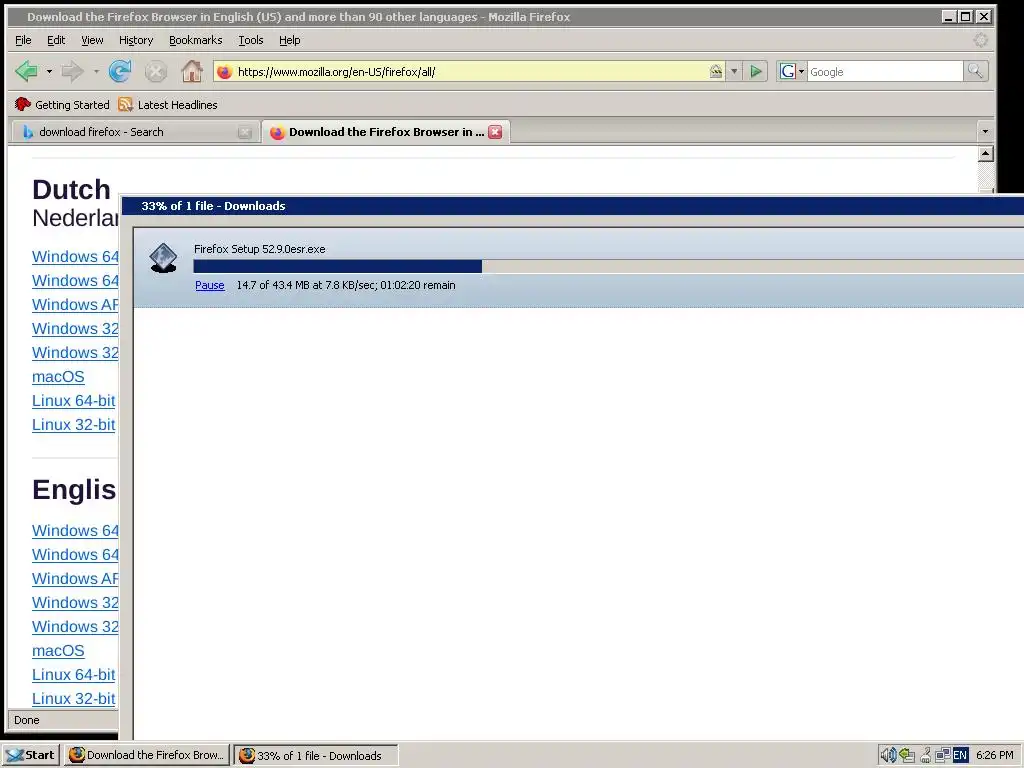
Task: Close the Download the Firefox Browser tab
Action: (x=496, y=132)
